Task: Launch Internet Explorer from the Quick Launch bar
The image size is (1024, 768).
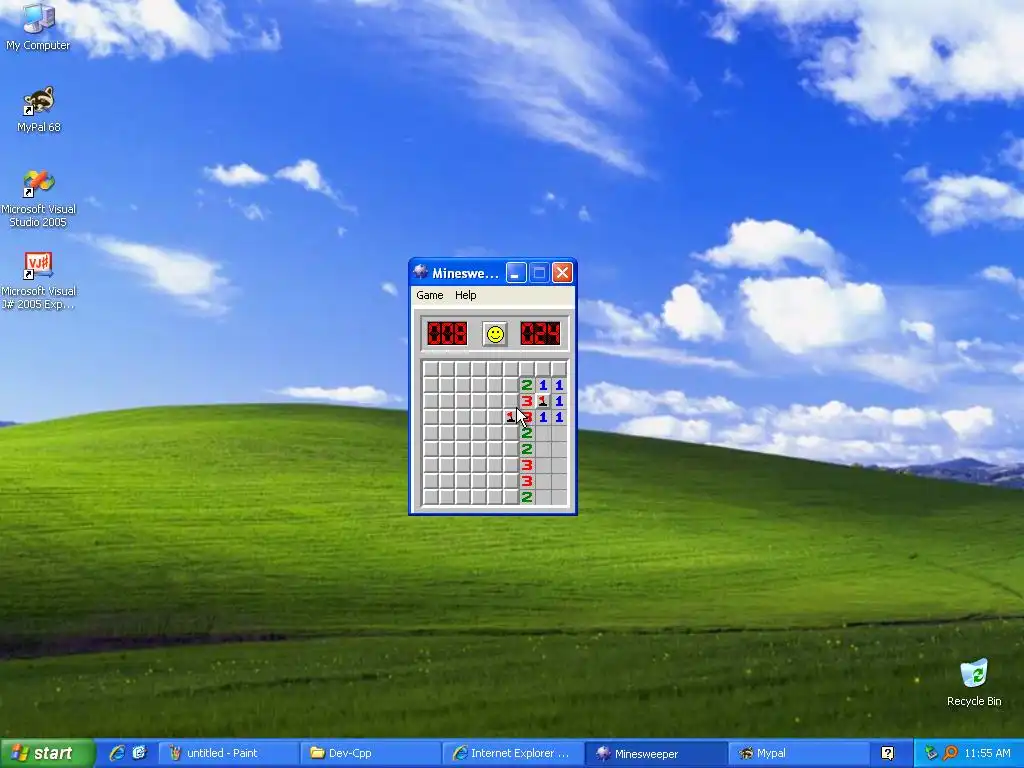Action: point(117,753)
